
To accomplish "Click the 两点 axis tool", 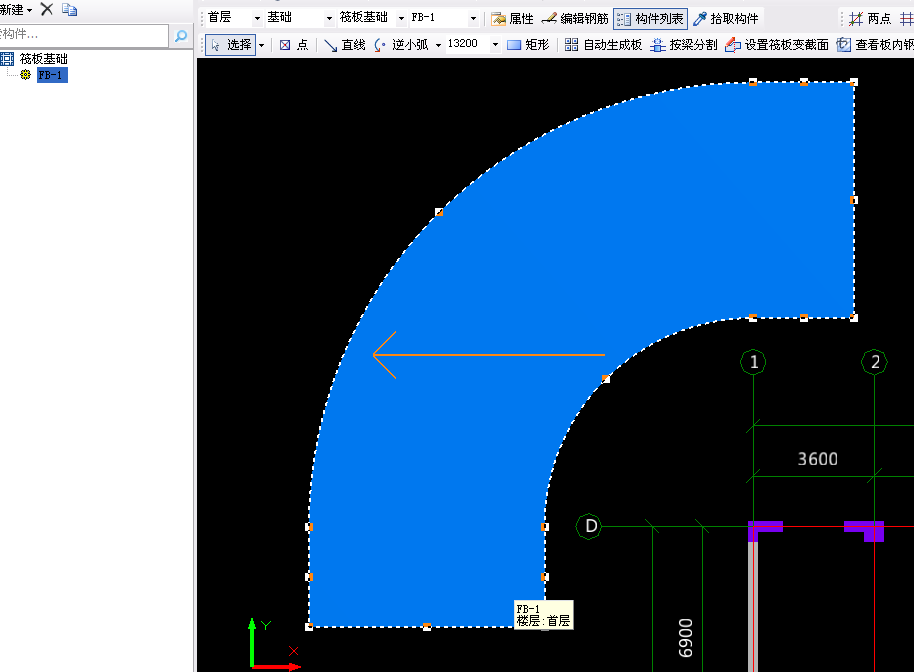I will (x=870, y=19).
